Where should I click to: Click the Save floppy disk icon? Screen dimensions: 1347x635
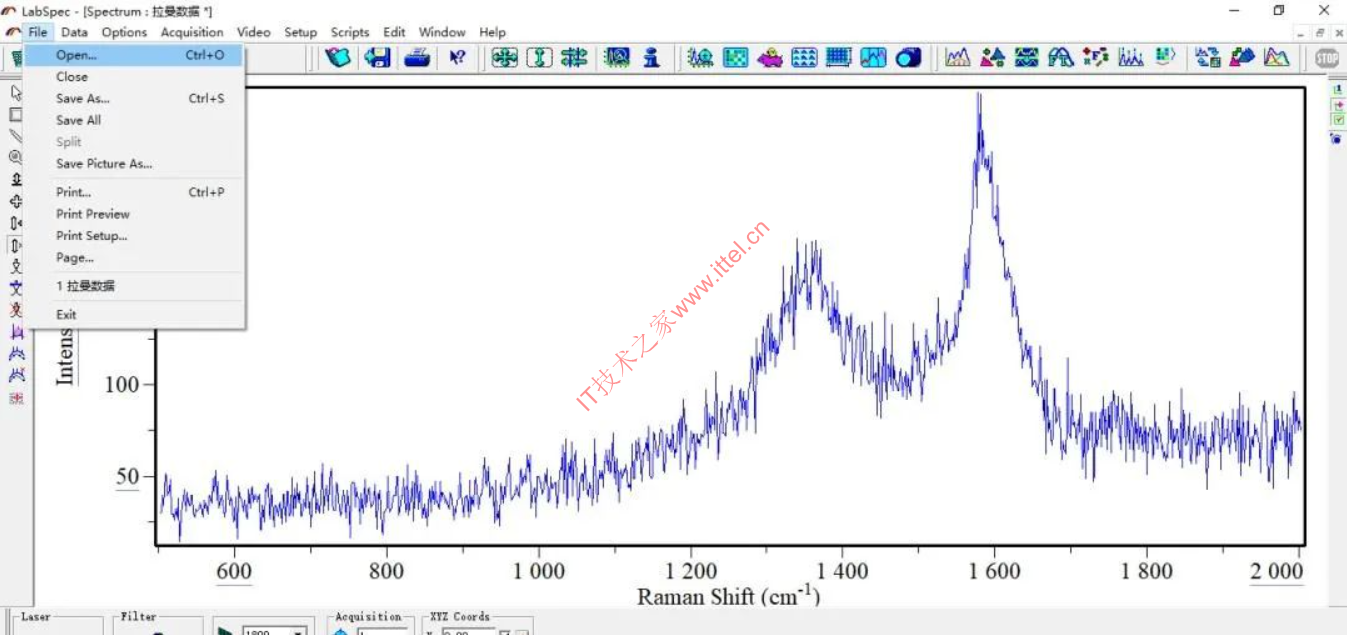click(x=377, y=58)
